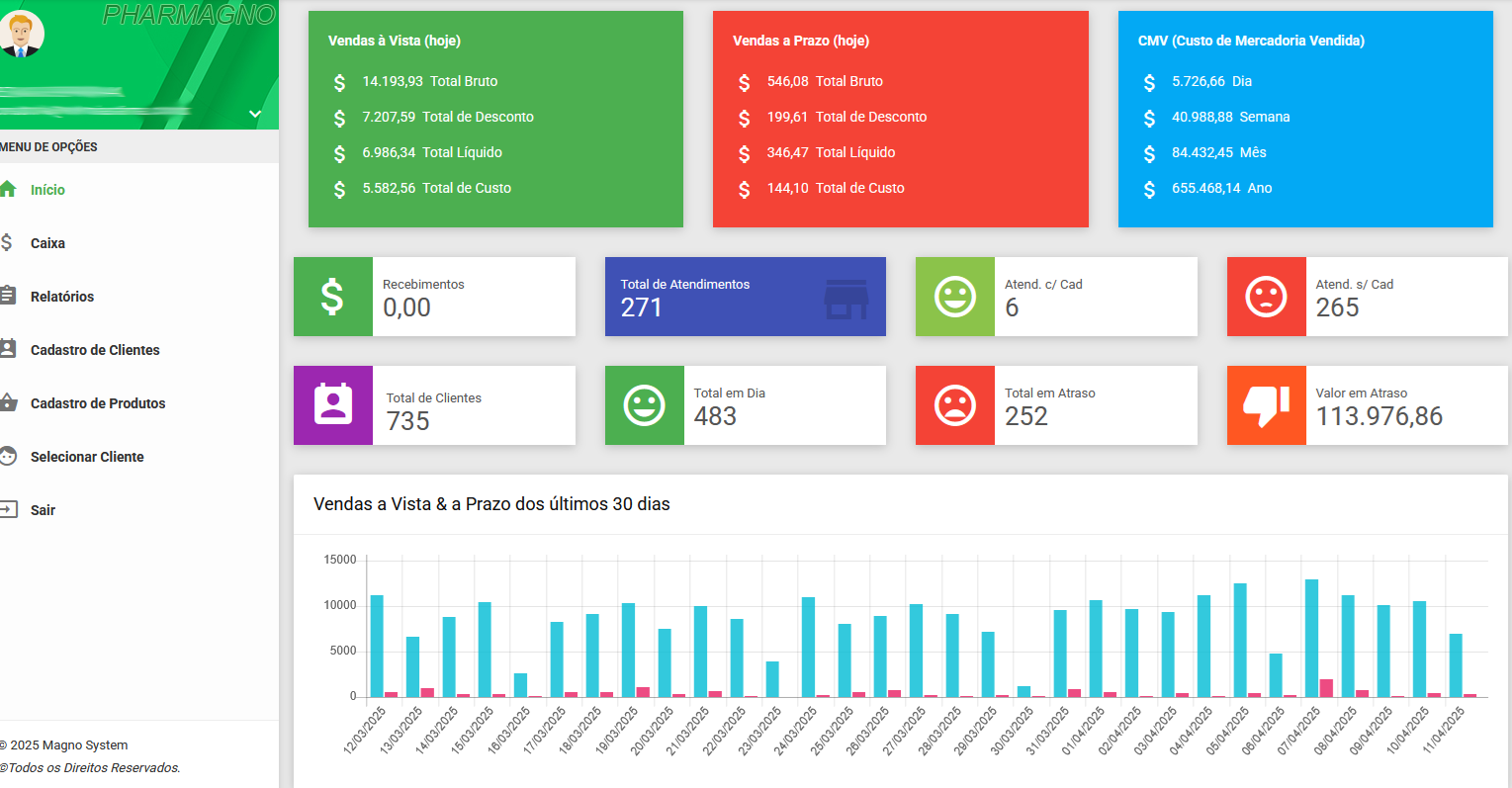1512x788 pixels.
Task: Click the Vendas à Vista green card
Action: [x=495, y=119]
